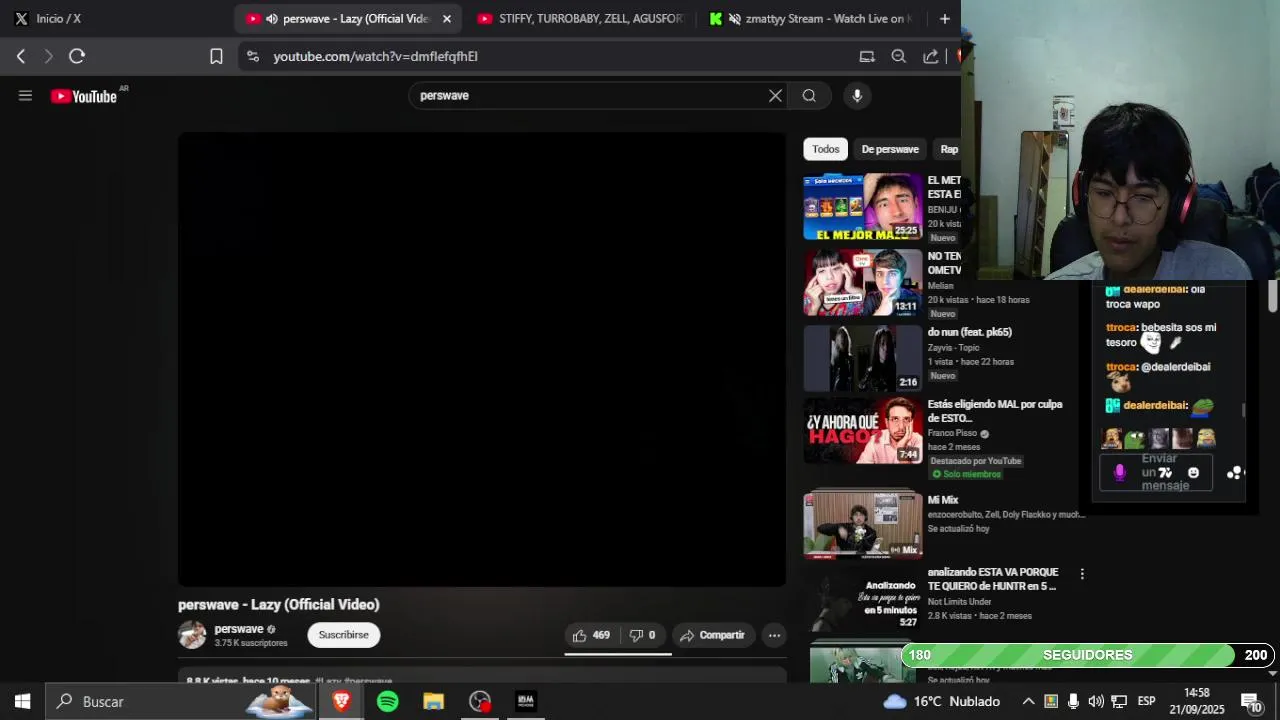Click the Windows Buscar search box
Image resolution: width=1280 pixels, height=720 pixels.
(x=183, y=702)
